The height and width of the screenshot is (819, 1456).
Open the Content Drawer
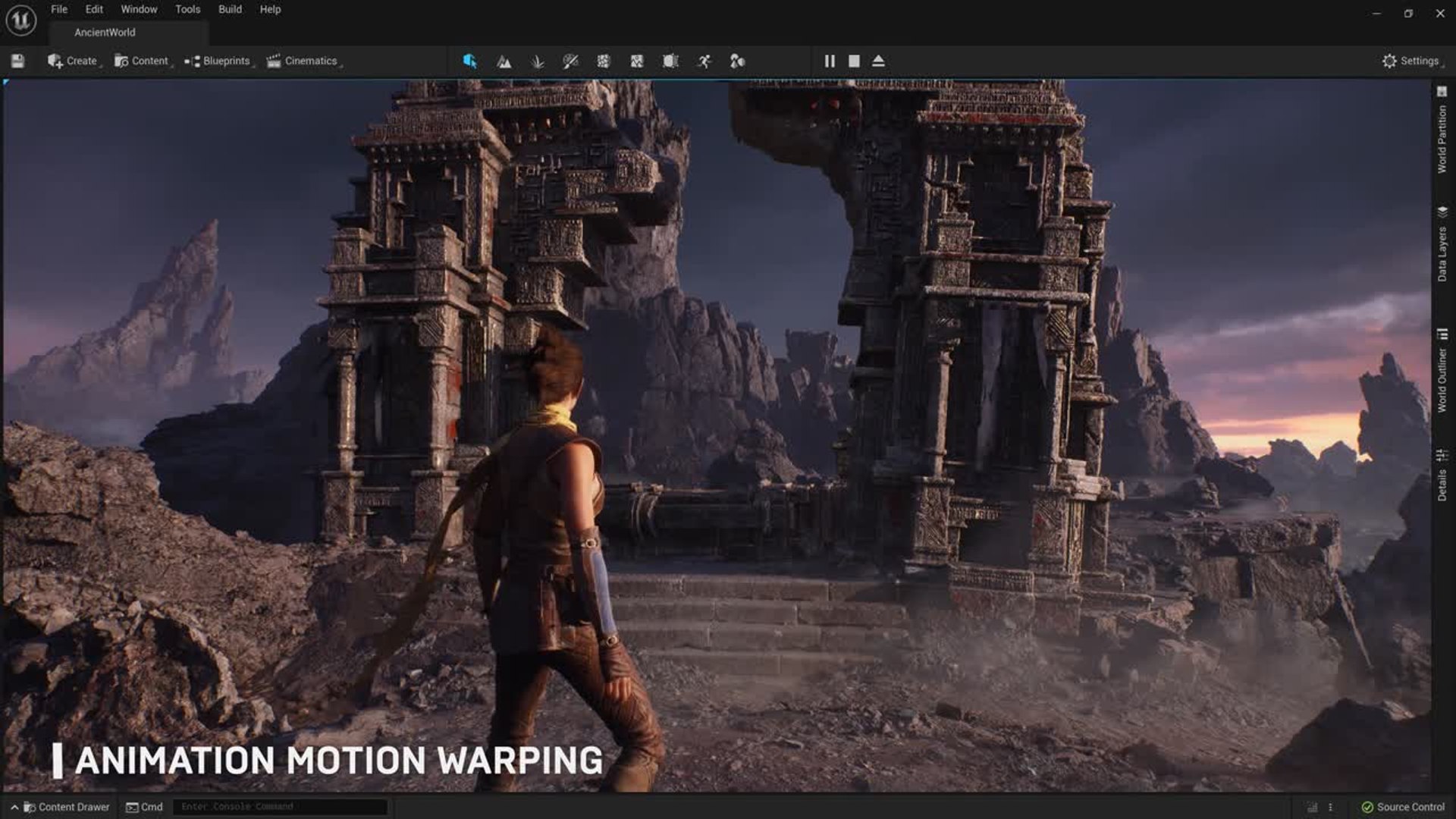pos(67,807)
